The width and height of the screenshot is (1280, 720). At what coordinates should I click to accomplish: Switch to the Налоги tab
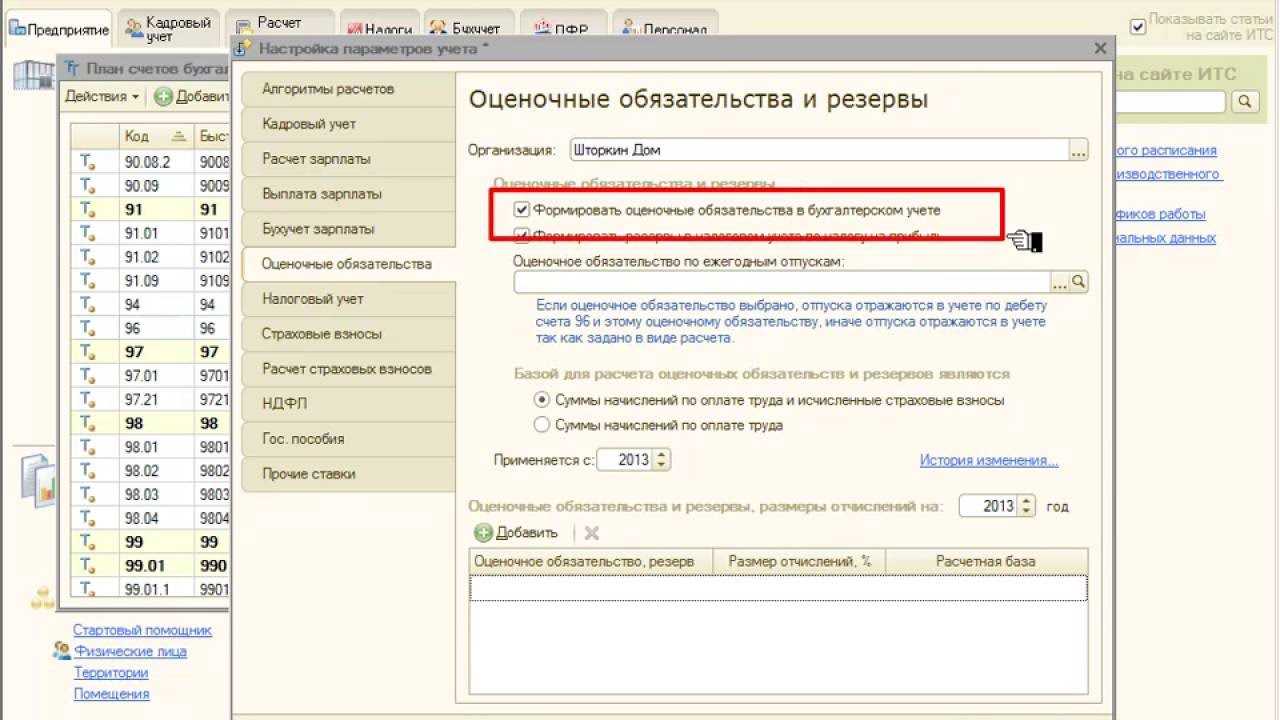378,29
